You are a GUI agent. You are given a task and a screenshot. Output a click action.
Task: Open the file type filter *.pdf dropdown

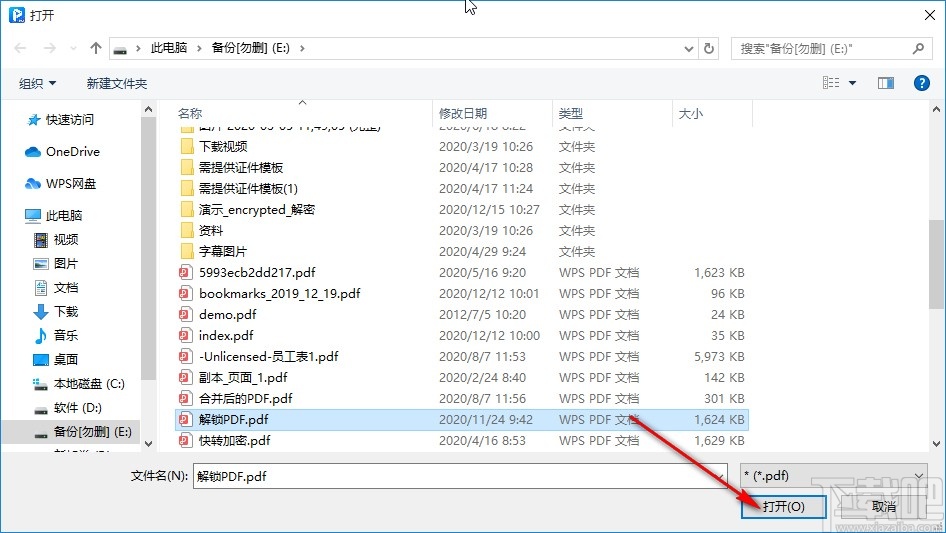(834, 476)
